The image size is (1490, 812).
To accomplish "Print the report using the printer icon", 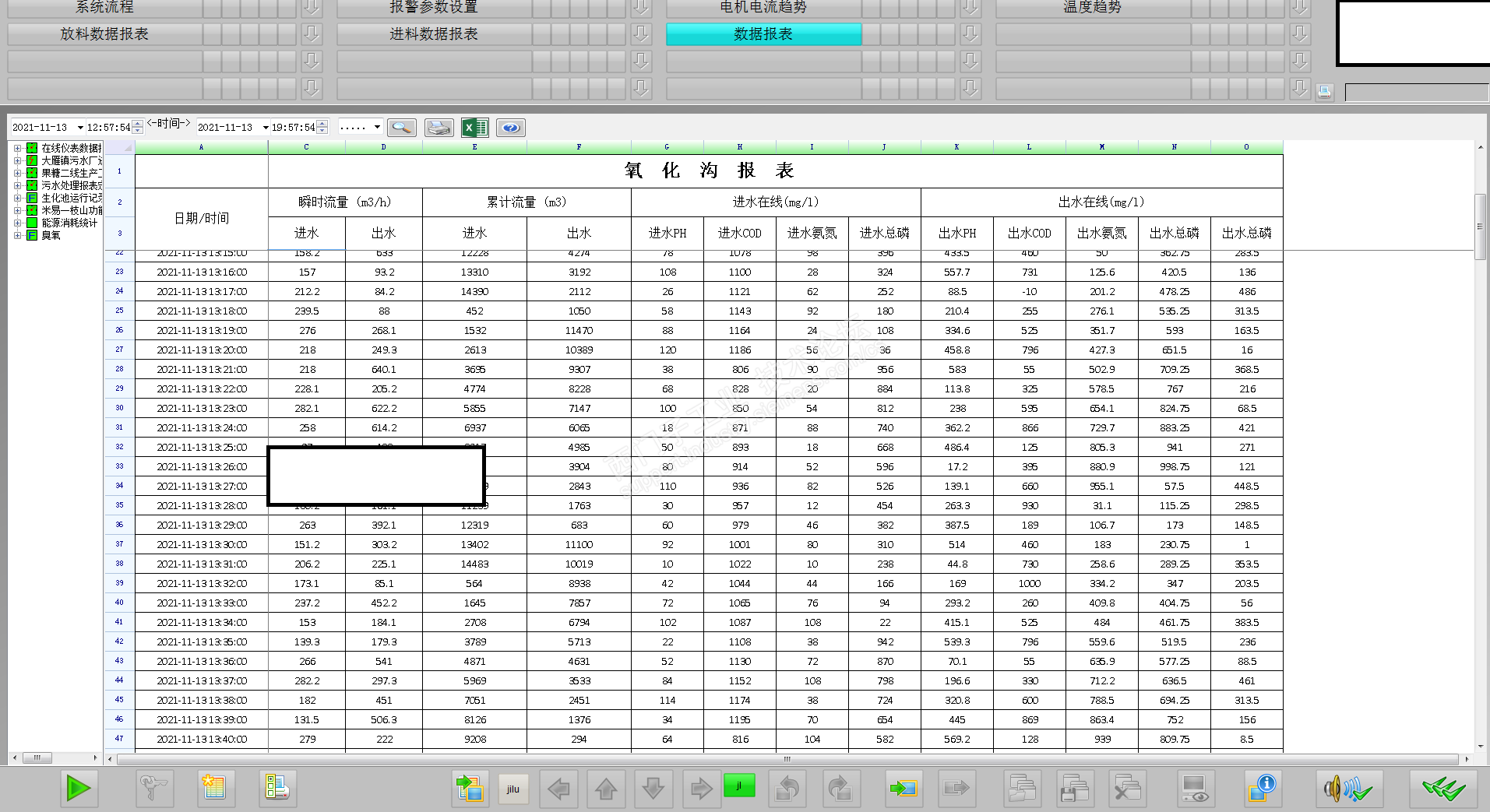I will [439, 128].
